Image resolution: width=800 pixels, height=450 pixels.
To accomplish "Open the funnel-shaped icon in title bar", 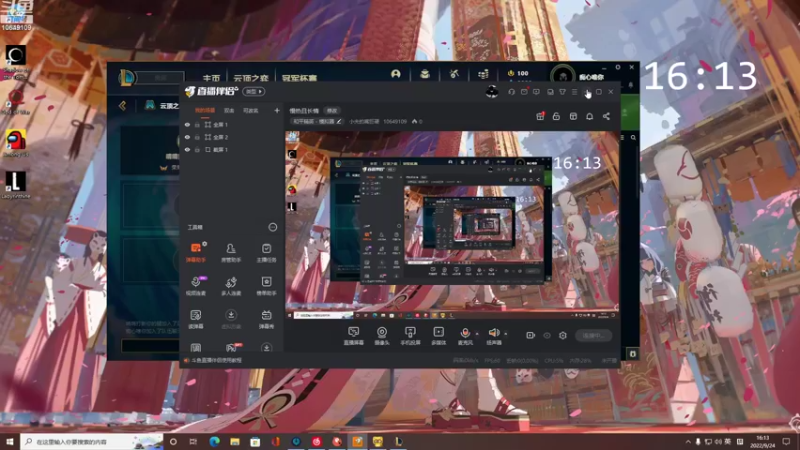I will (x=562, y=92).
